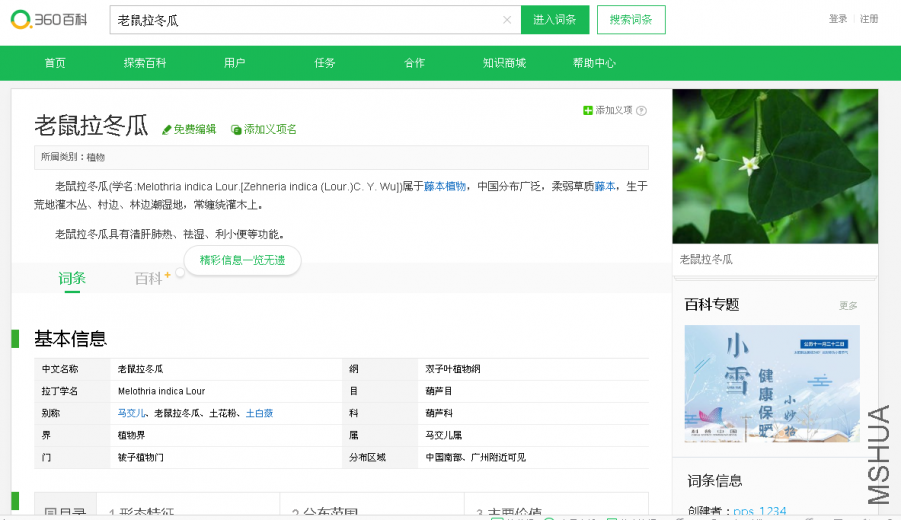Click the 中国南部、广州附近可见 value
Screen dimensions: 901x520
[x=475, y=457]
